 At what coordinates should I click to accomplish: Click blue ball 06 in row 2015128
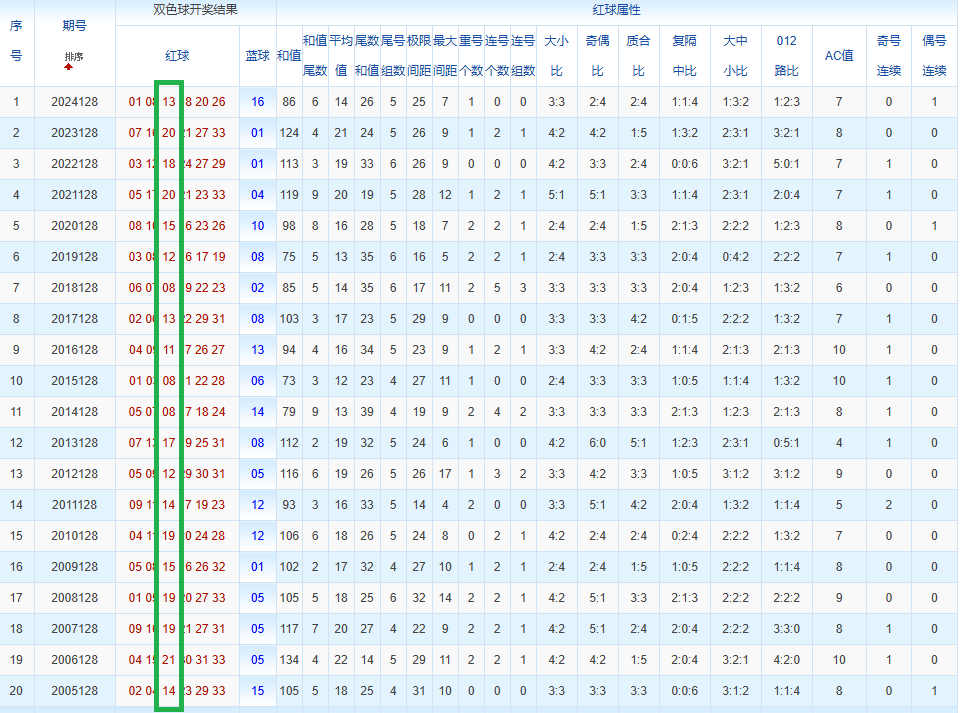pos(257,381)
